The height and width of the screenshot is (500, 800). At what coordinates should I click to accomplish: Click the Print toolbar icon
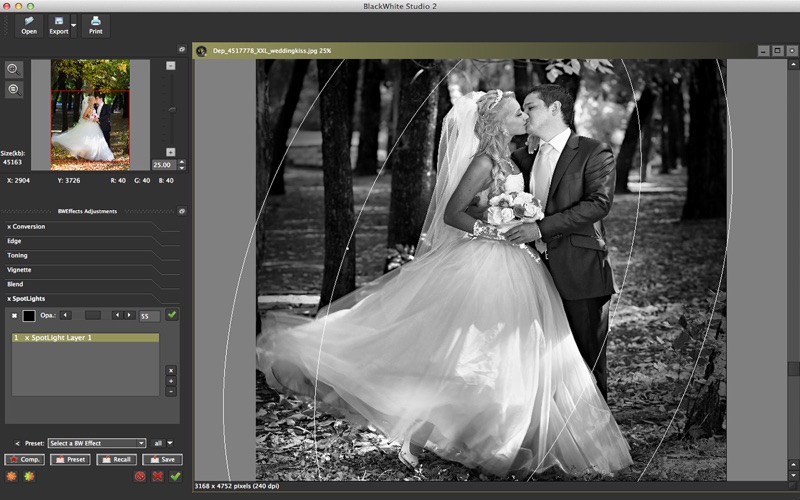[95, 26]
